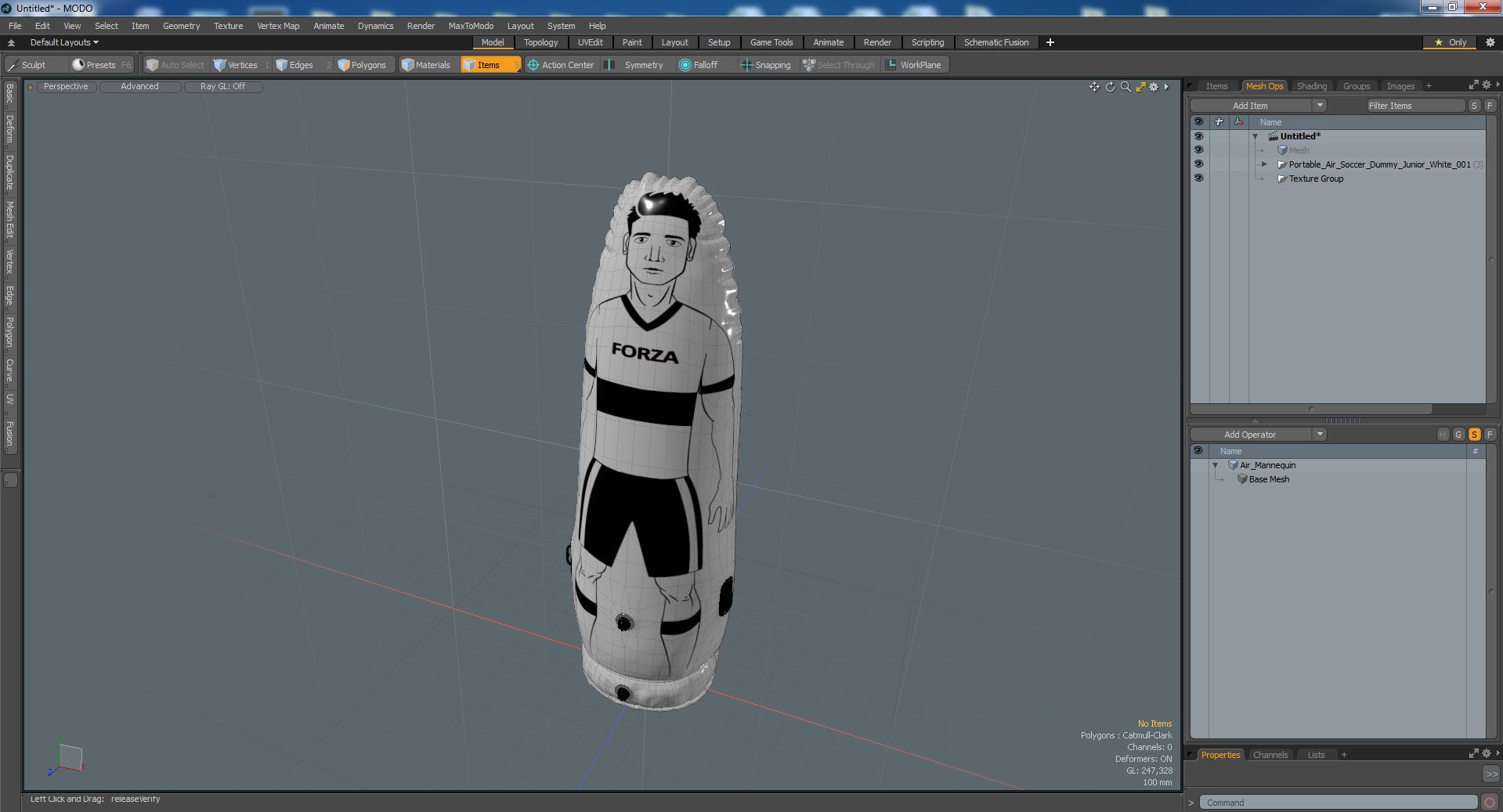Viewport: 1503px width, 812px height.
Task: Toggle Snapping
Action: point(766,65)
